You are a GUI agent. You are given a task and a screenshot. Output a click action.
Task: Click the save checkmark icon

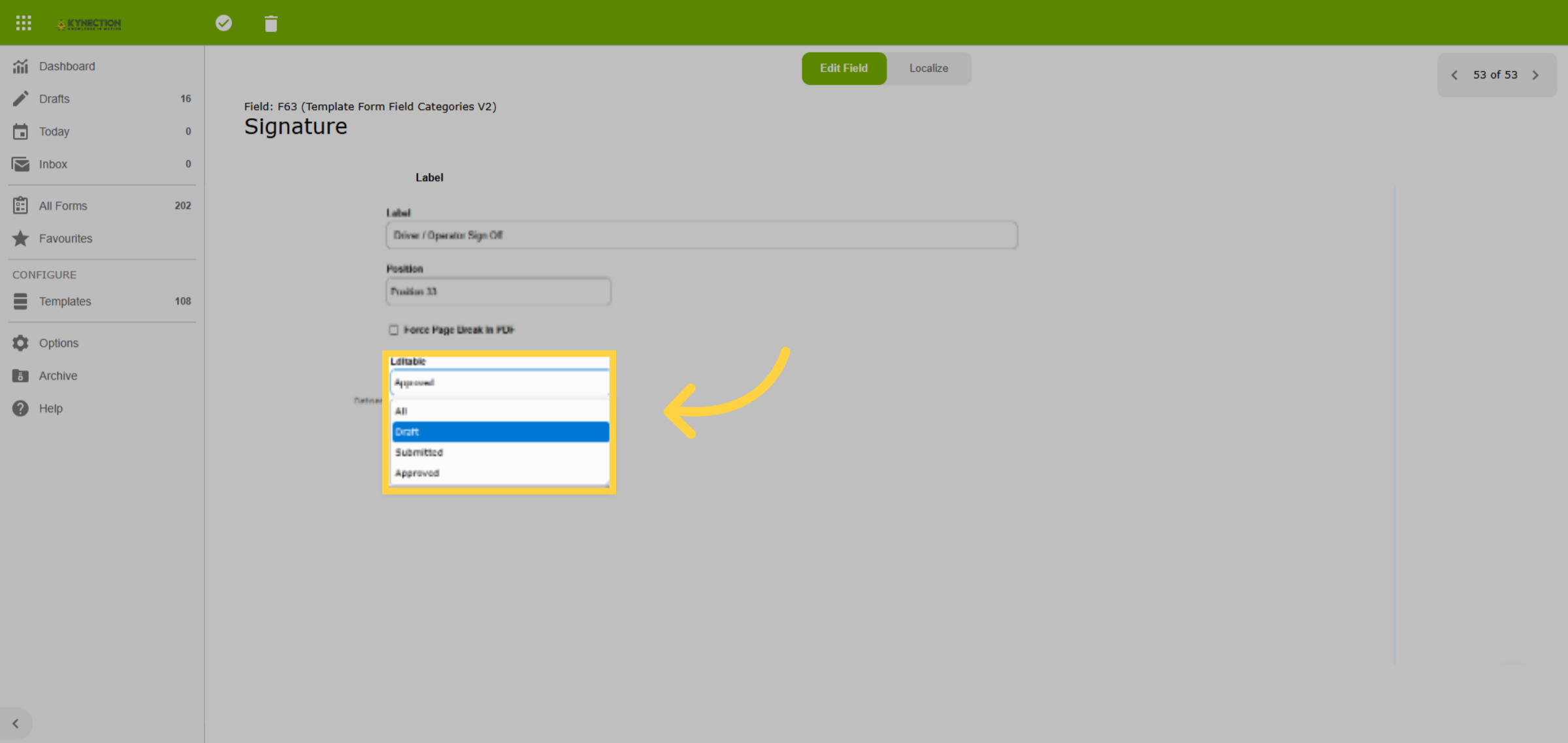pyautogui.click(x=223, y=24)
